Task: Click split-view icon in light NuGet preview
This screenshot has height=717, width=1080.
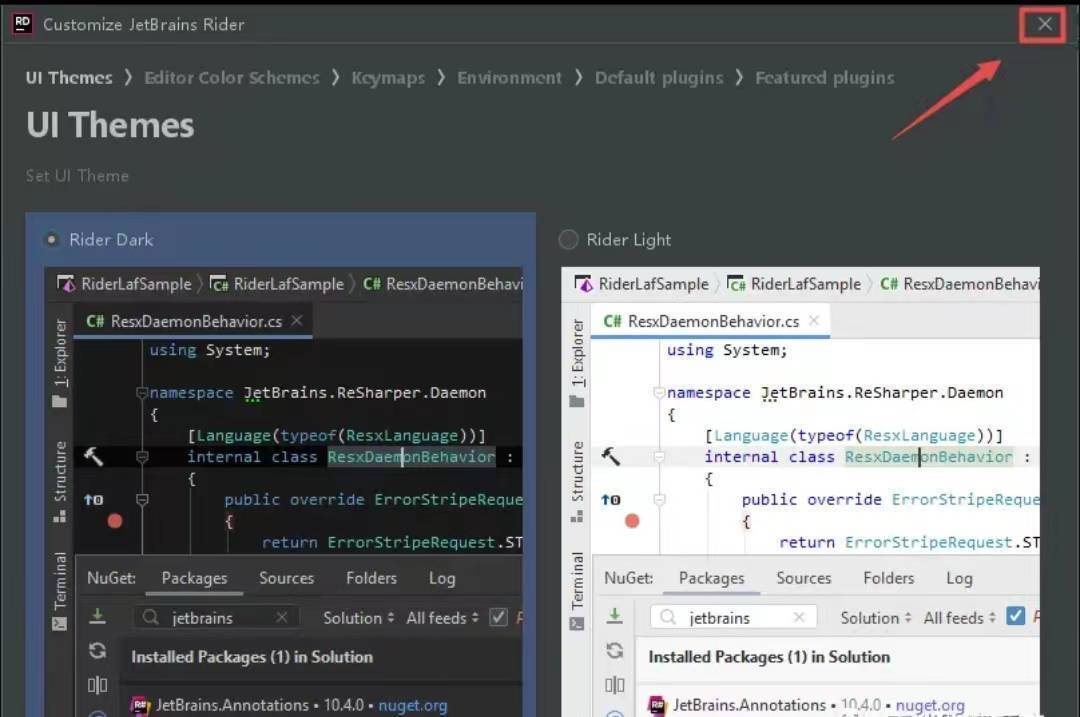Action: click(x=614, y=685)
